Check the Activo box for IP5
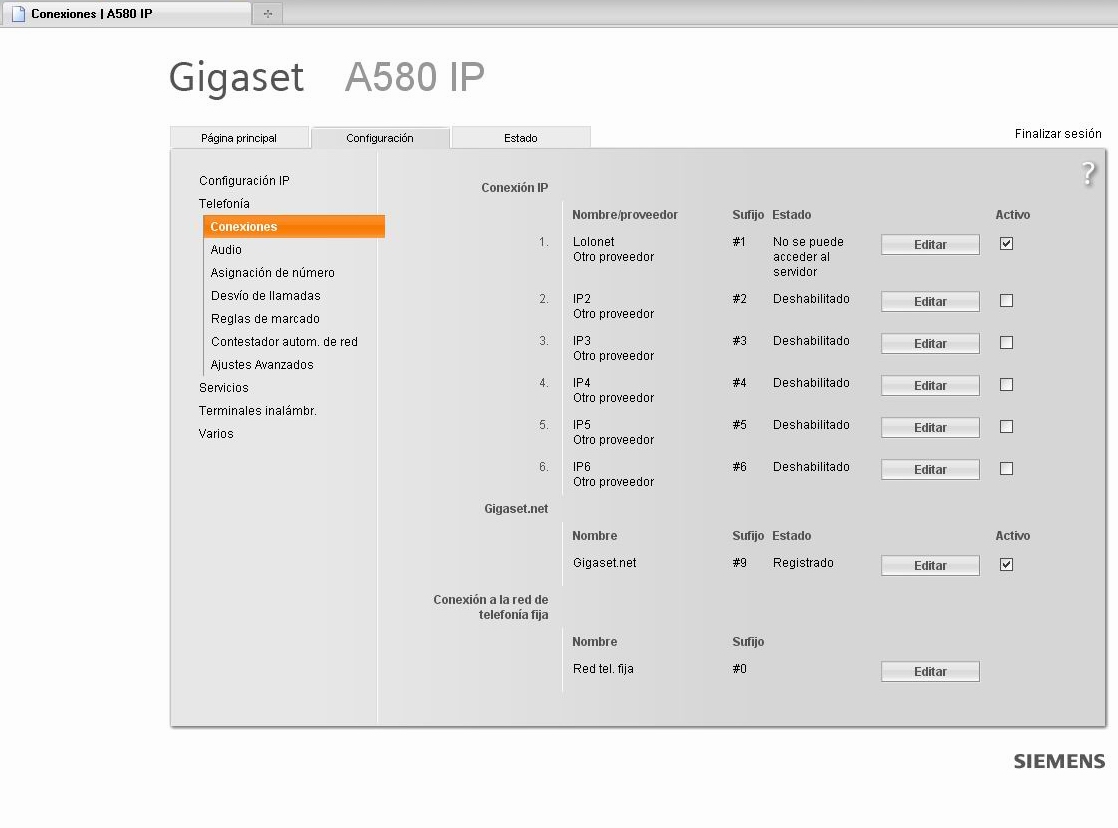The image size is (1118, 828). tap(1007, 426)
